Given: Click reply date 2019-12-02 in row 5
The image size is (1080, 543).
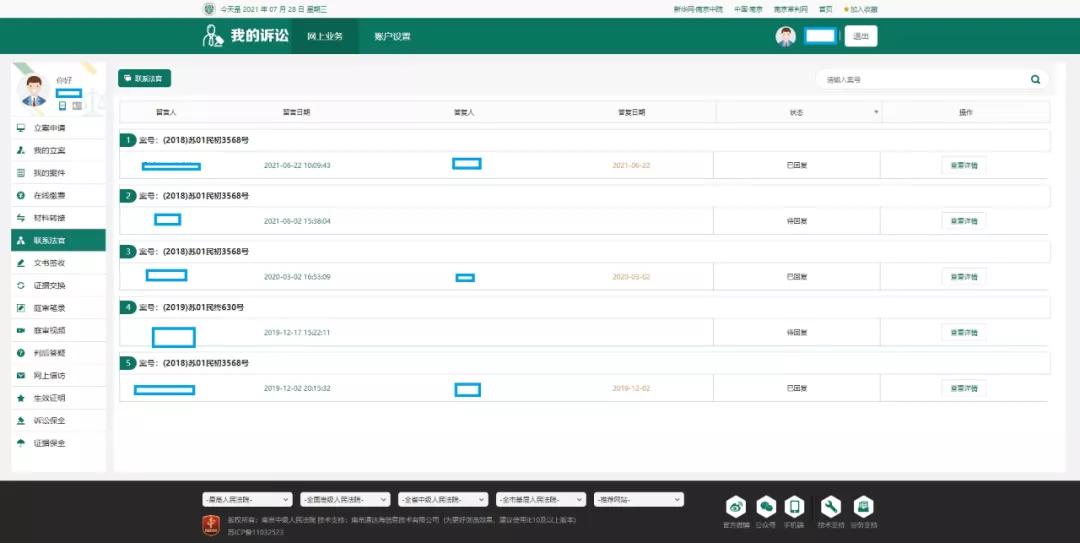Looking at the screenshot, I should [631, 389].
